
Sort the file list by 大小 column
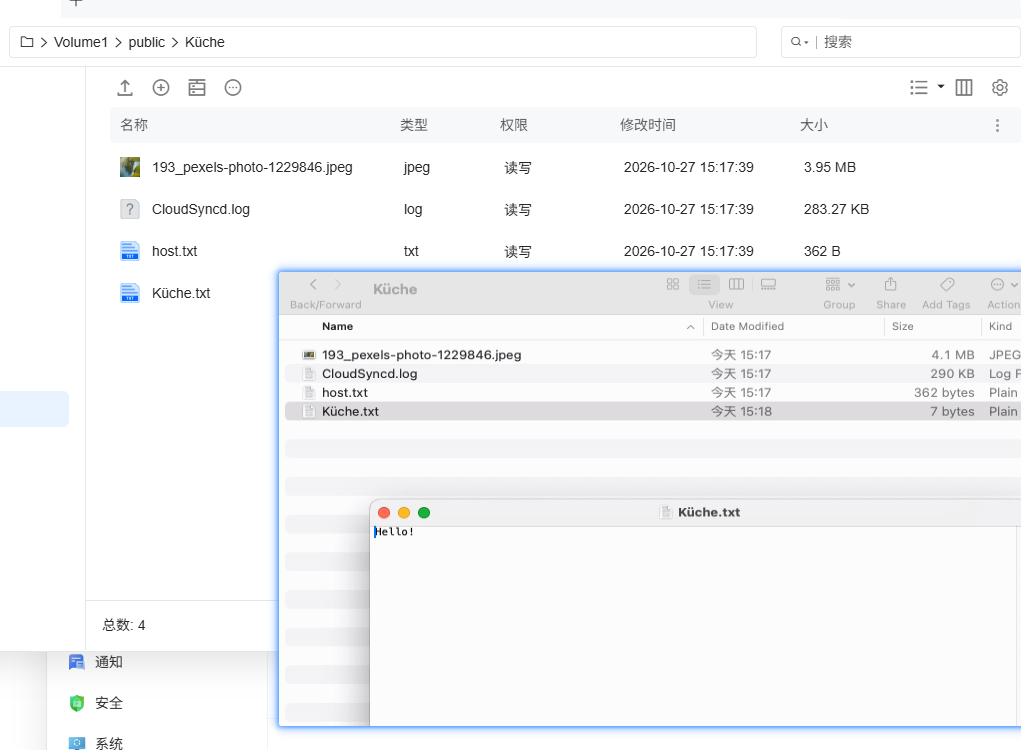(x=813, y=125)
